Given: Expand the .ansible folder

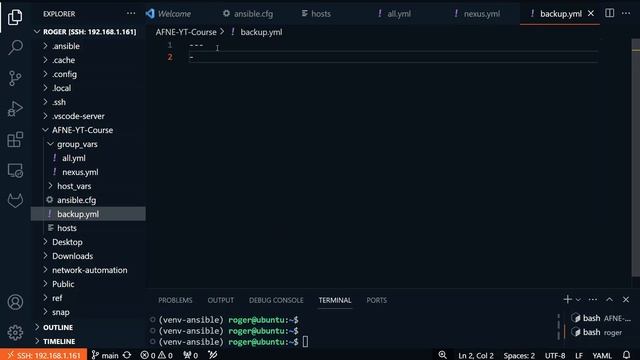Looking at the screenshot, I should (88, 46).
